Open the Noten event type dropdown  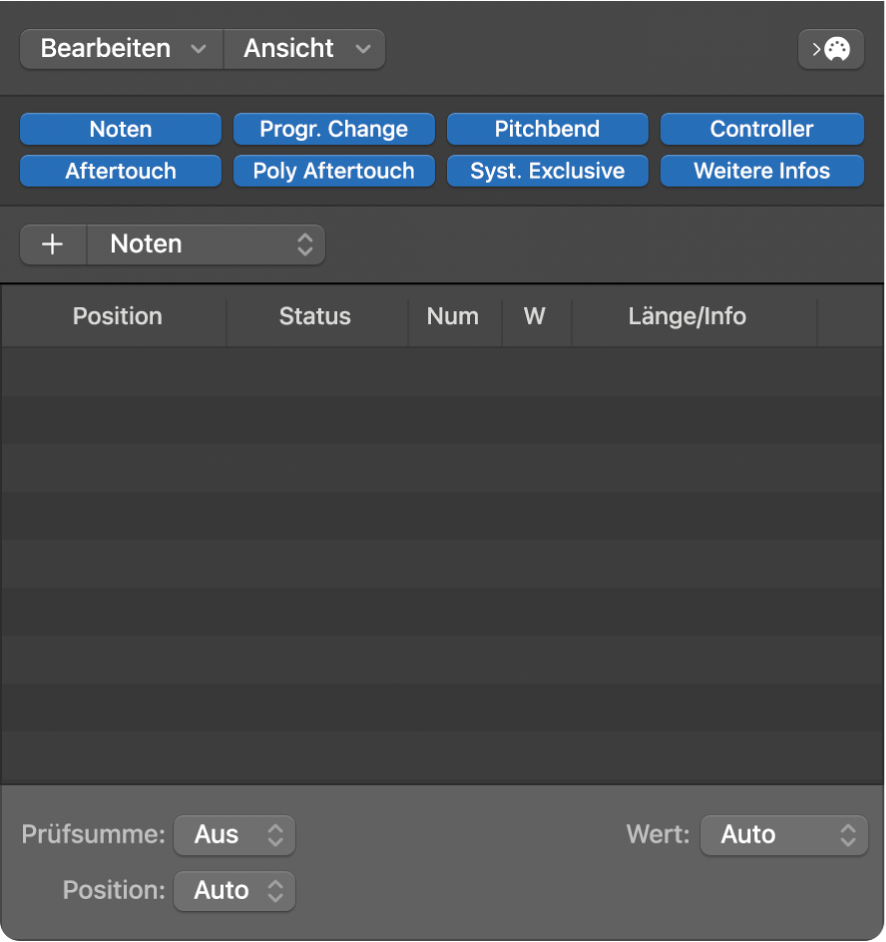click(x=207, y=244)
